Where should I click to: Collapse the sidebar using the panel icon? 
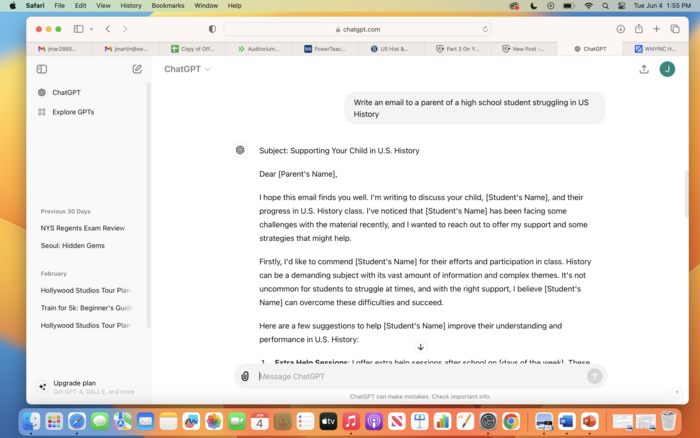click(x=42, y=69)
